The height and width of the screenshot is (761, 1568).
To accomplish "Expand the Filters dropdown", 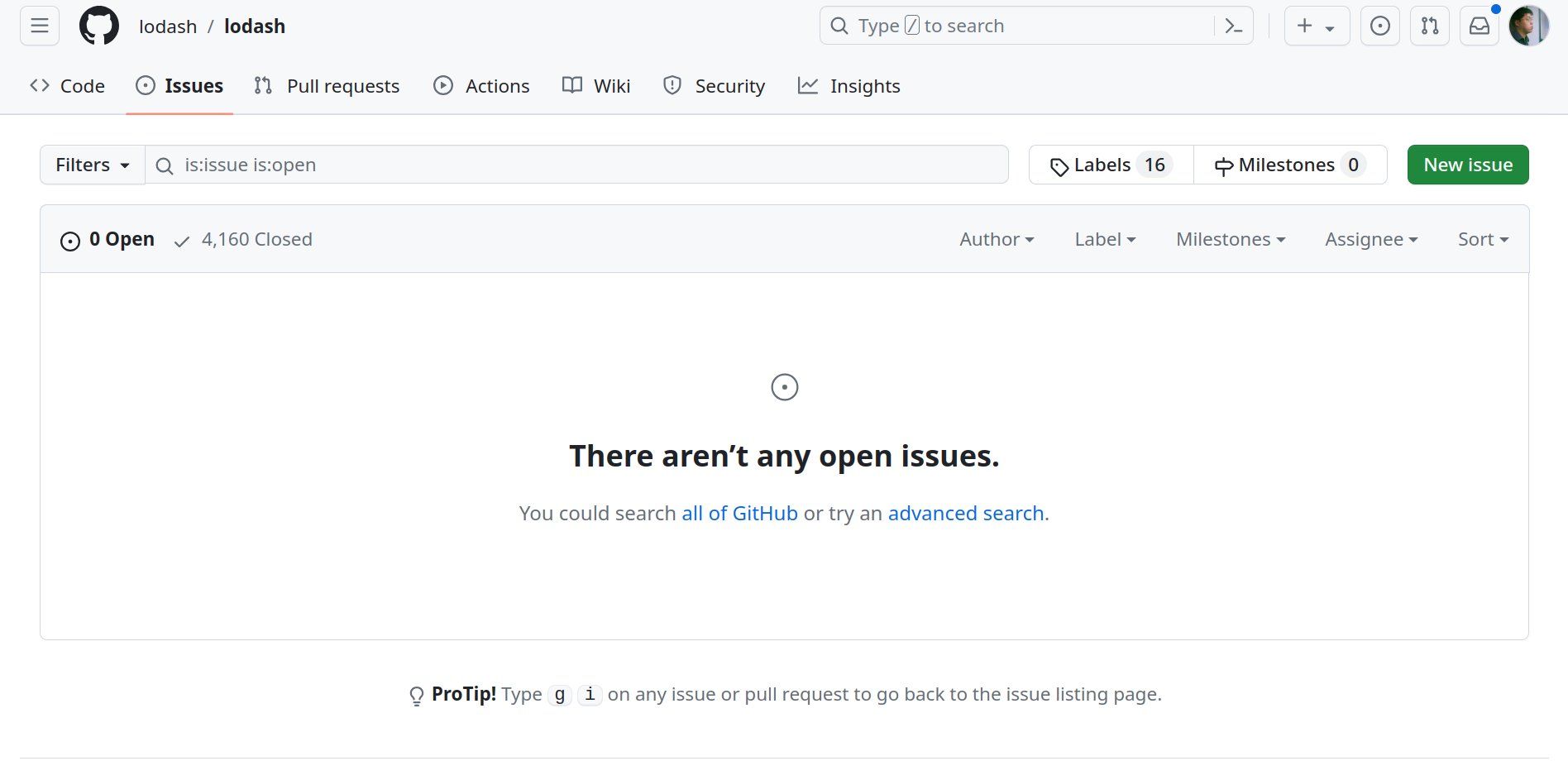I will (x=93, y=165).
